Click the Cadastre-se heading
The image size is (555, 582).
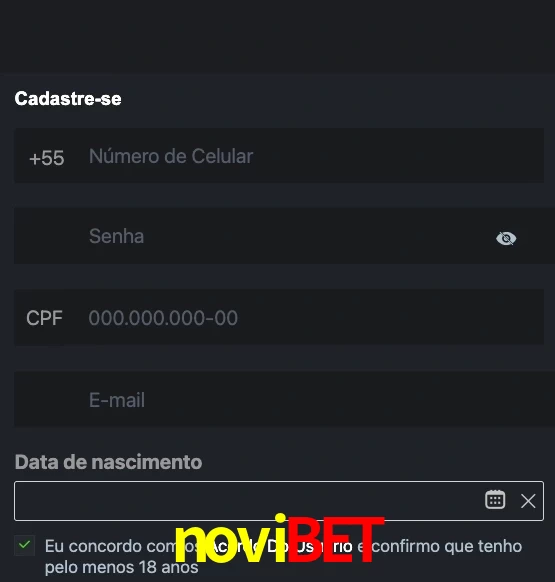pos(68,99)
